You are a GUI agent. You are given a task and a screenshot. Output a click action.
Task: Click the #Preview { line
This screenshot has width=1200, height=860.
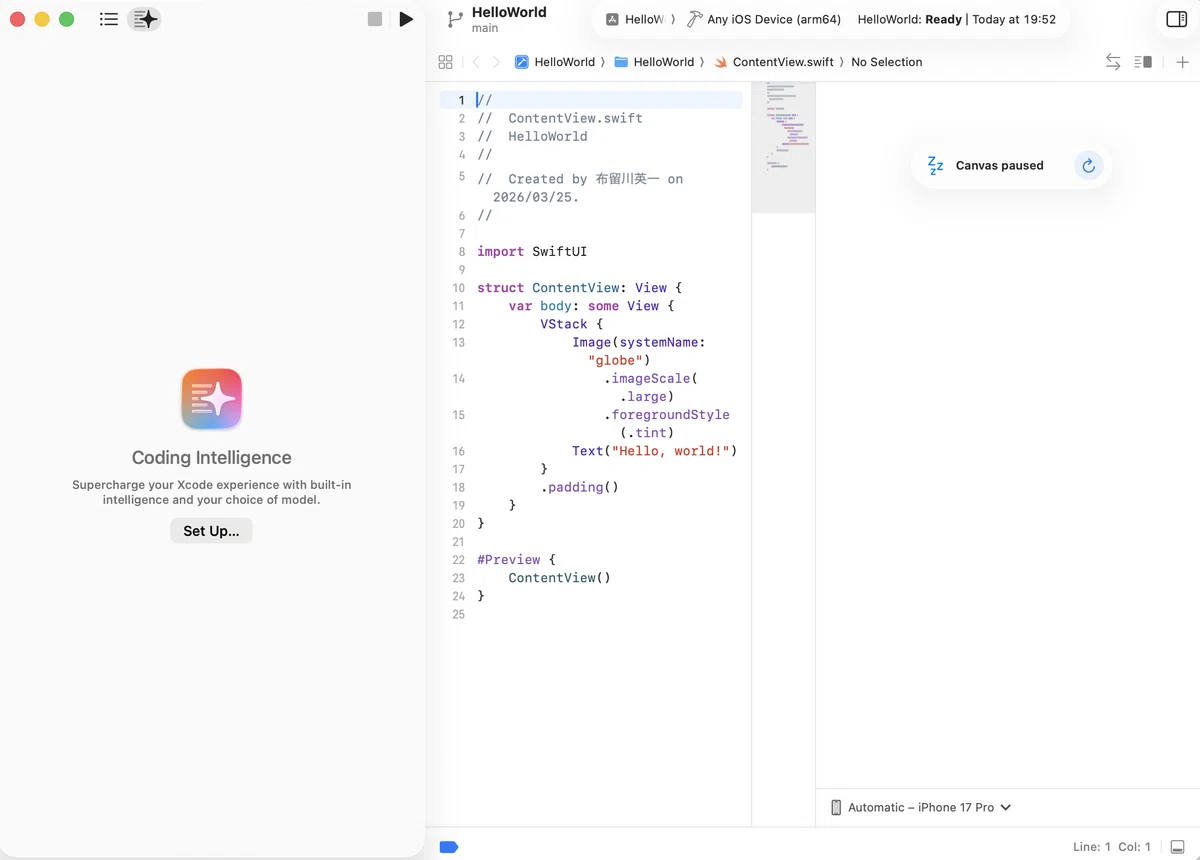coord(516,560)
